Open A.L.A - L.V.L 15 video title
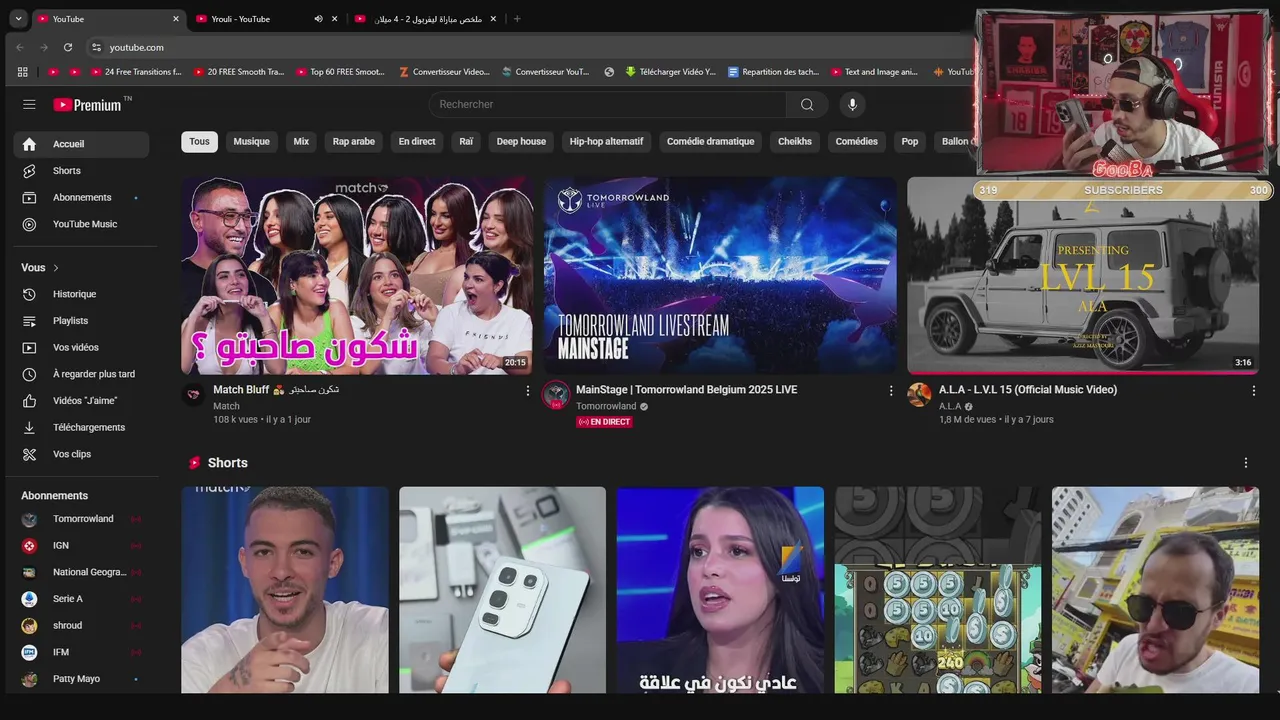 coord(1028,390)
